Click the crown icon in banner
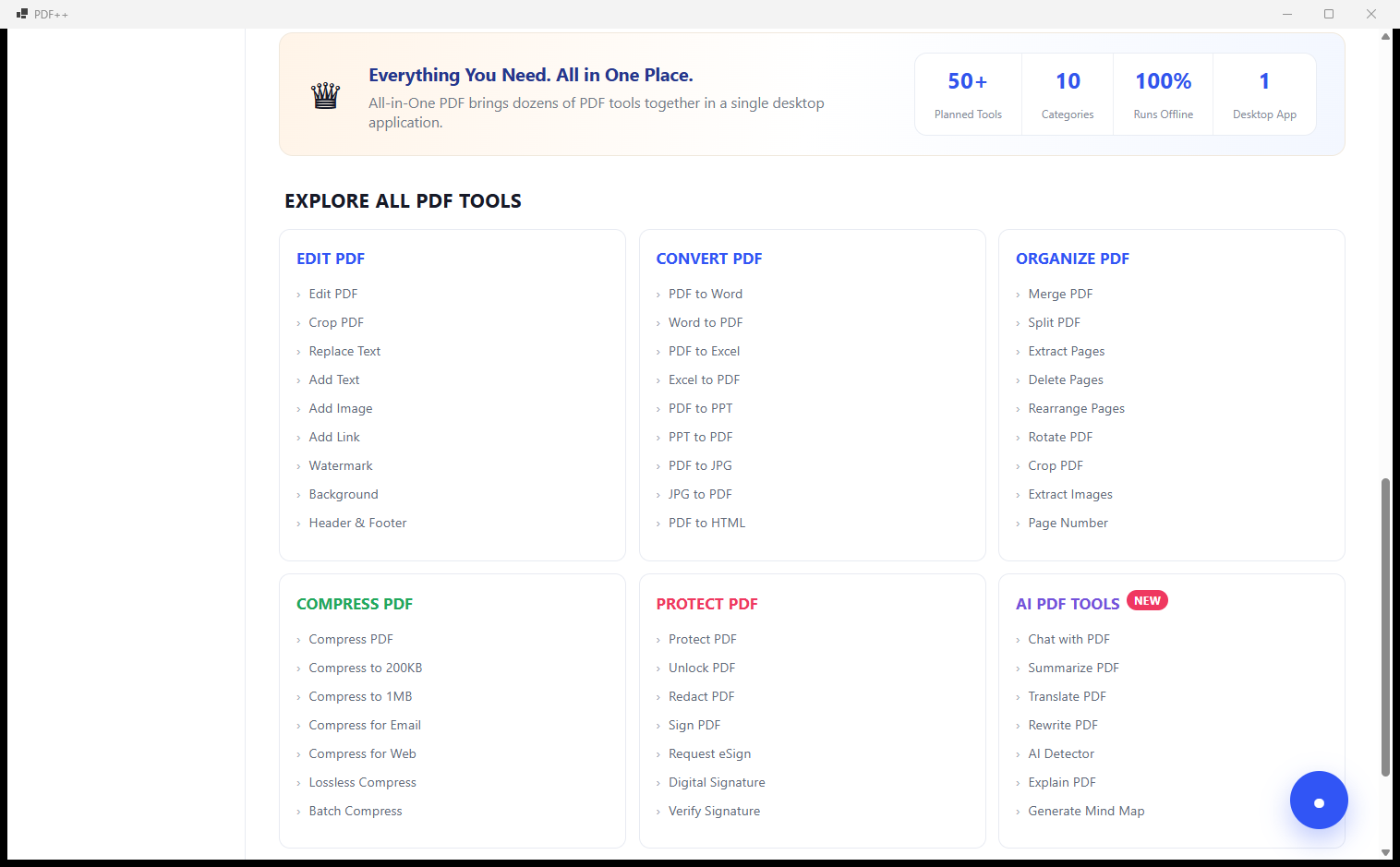The height and width of the screenshot is (867, 1400). [x=325, y=95]
